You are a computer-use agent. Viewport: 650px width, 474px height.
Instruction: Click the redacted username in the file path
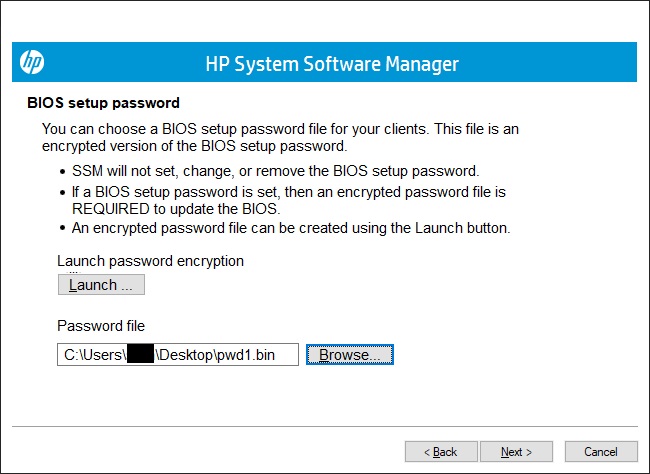[x=140, y=355]
